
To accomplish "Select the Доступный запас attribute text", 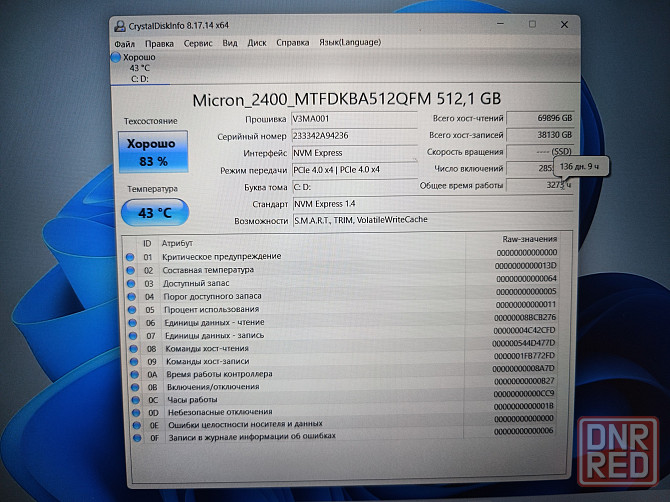I will point(196,283).
